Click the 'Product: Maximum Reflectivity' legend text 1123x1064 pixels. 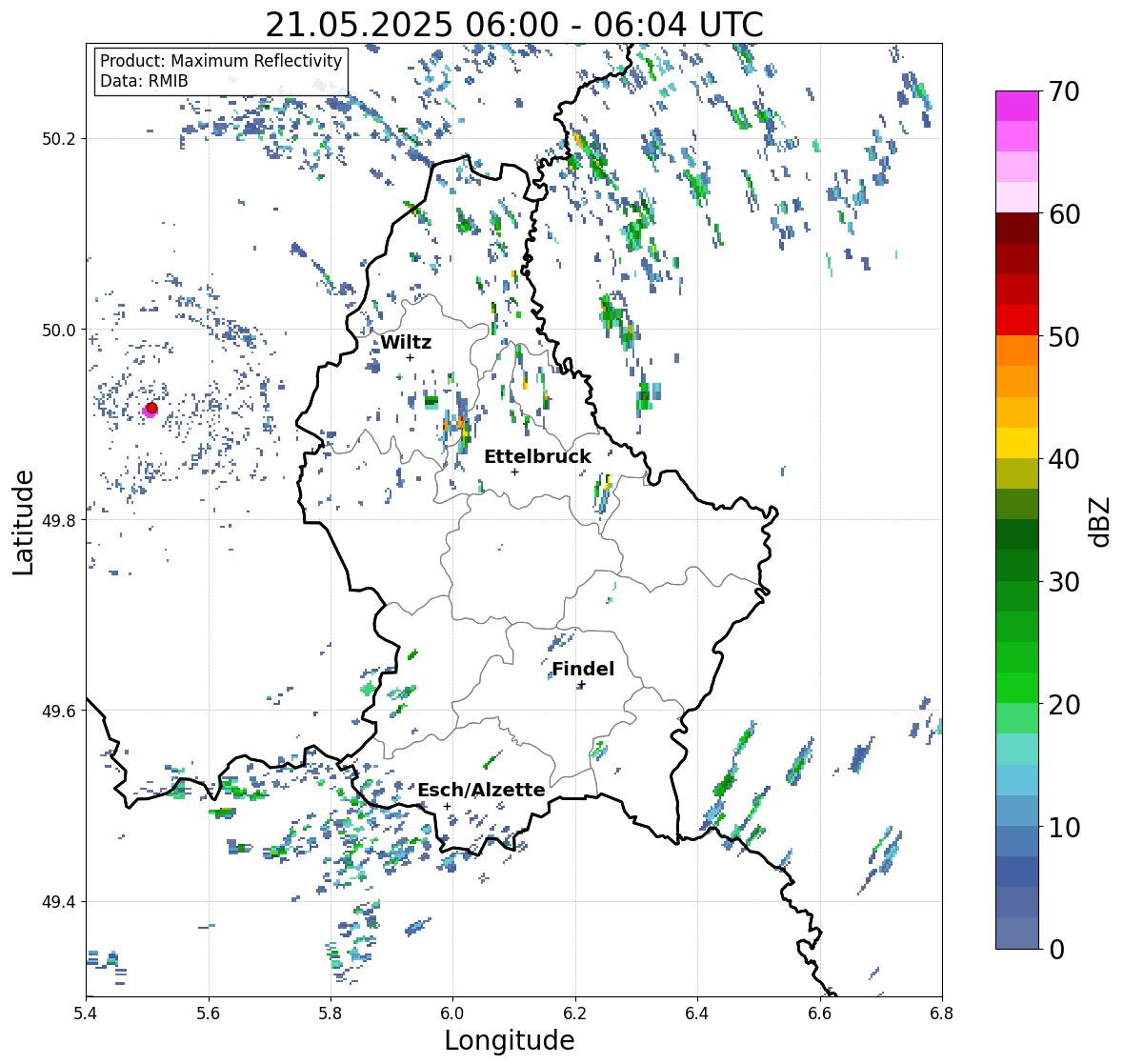point(221,61)
